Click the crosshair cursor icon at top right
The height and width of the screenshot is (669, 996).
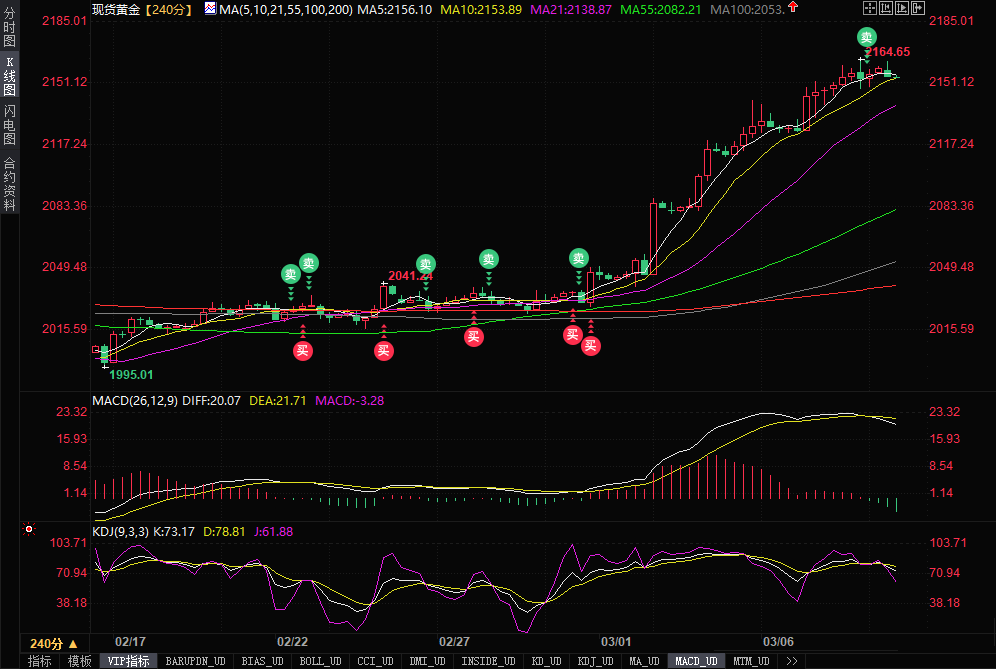(x=869, y=9)
